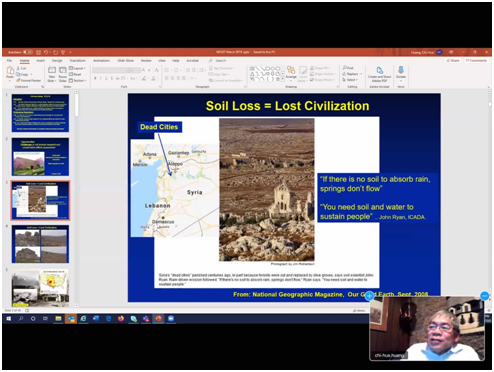Switch to the Slide Show tab

coord(126,60)
